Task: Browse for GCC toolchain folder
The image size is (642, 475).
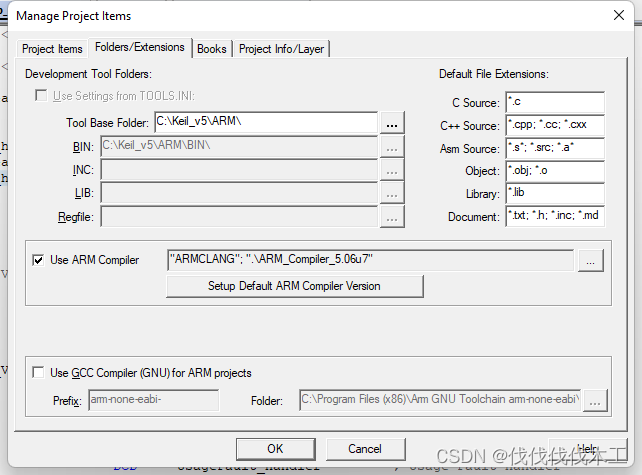Action: tap(595, 400)
